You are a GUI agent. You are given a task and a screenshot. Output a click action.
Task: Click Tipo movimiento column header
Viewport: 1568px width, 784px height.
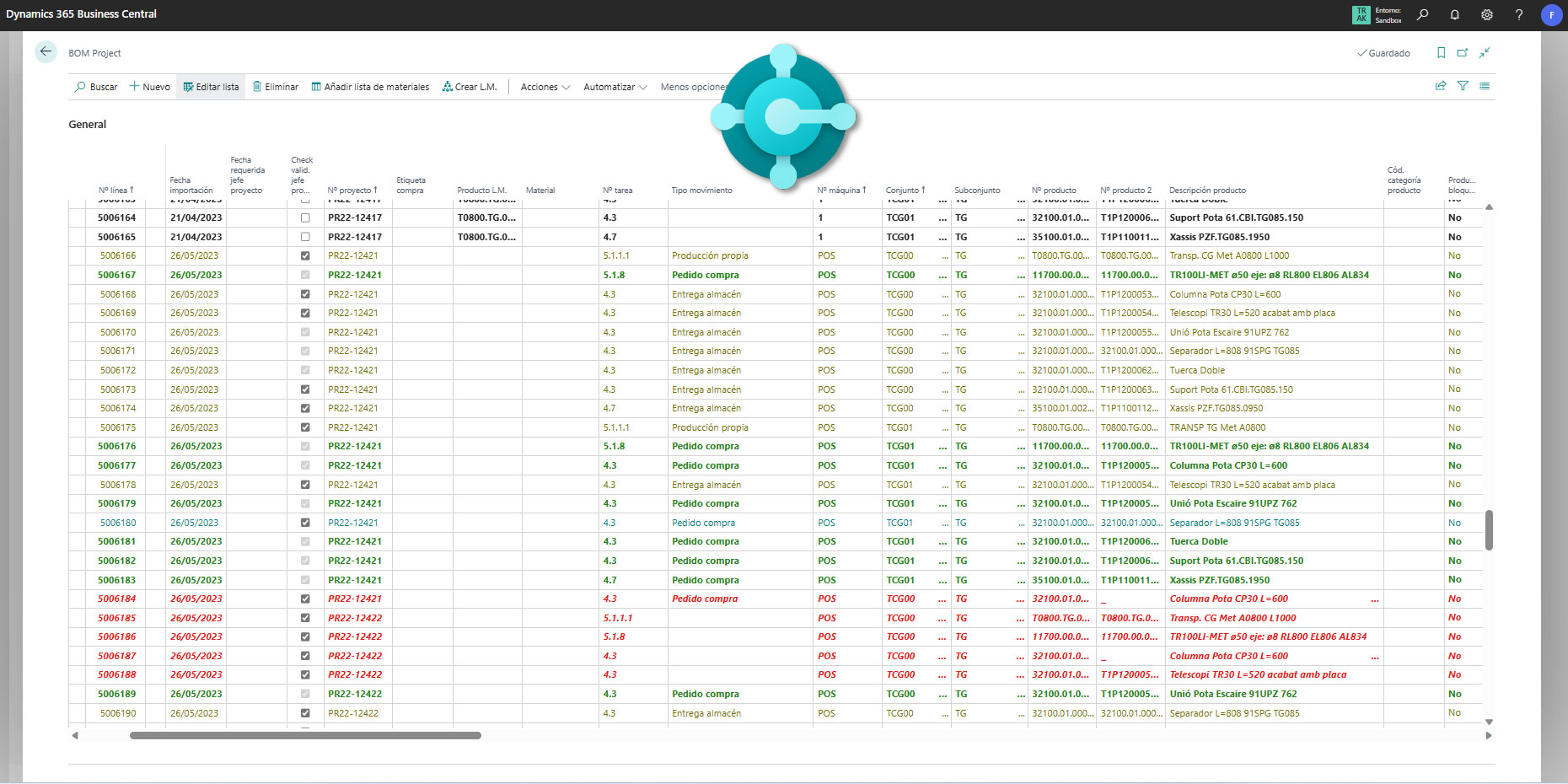701,191
